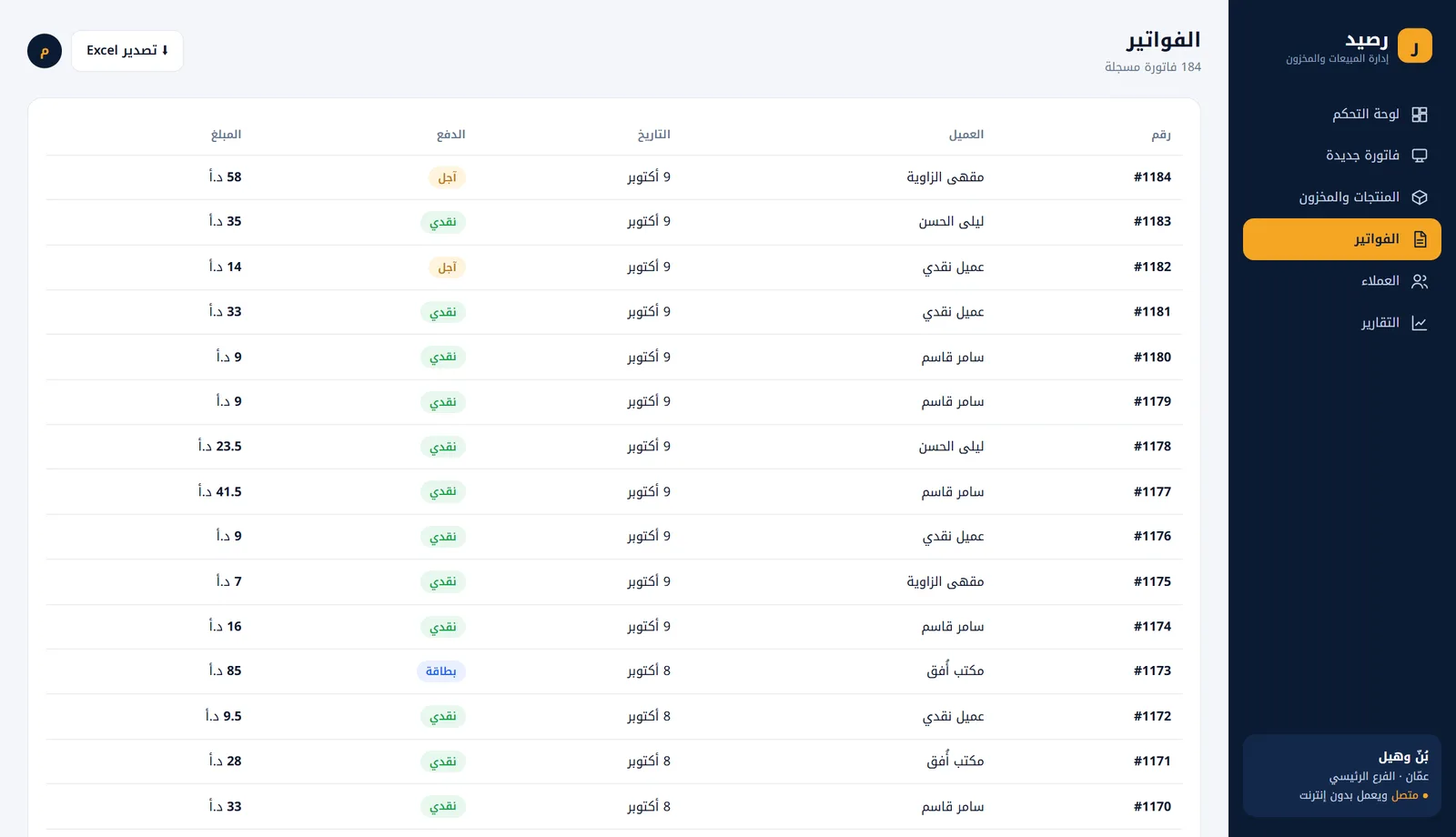Click the amount 9.5 د.أ
1456x837 pixels.
pos(224,716)
